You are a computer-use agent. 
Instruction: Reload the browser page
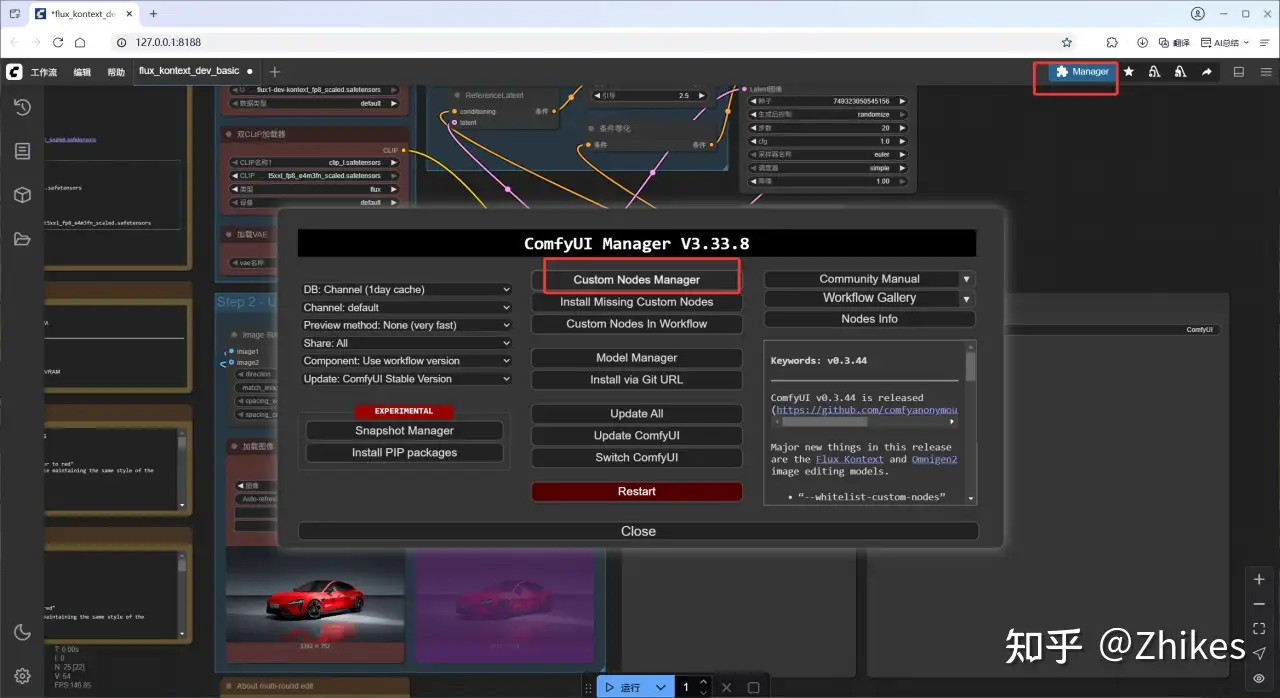point(58,42)
